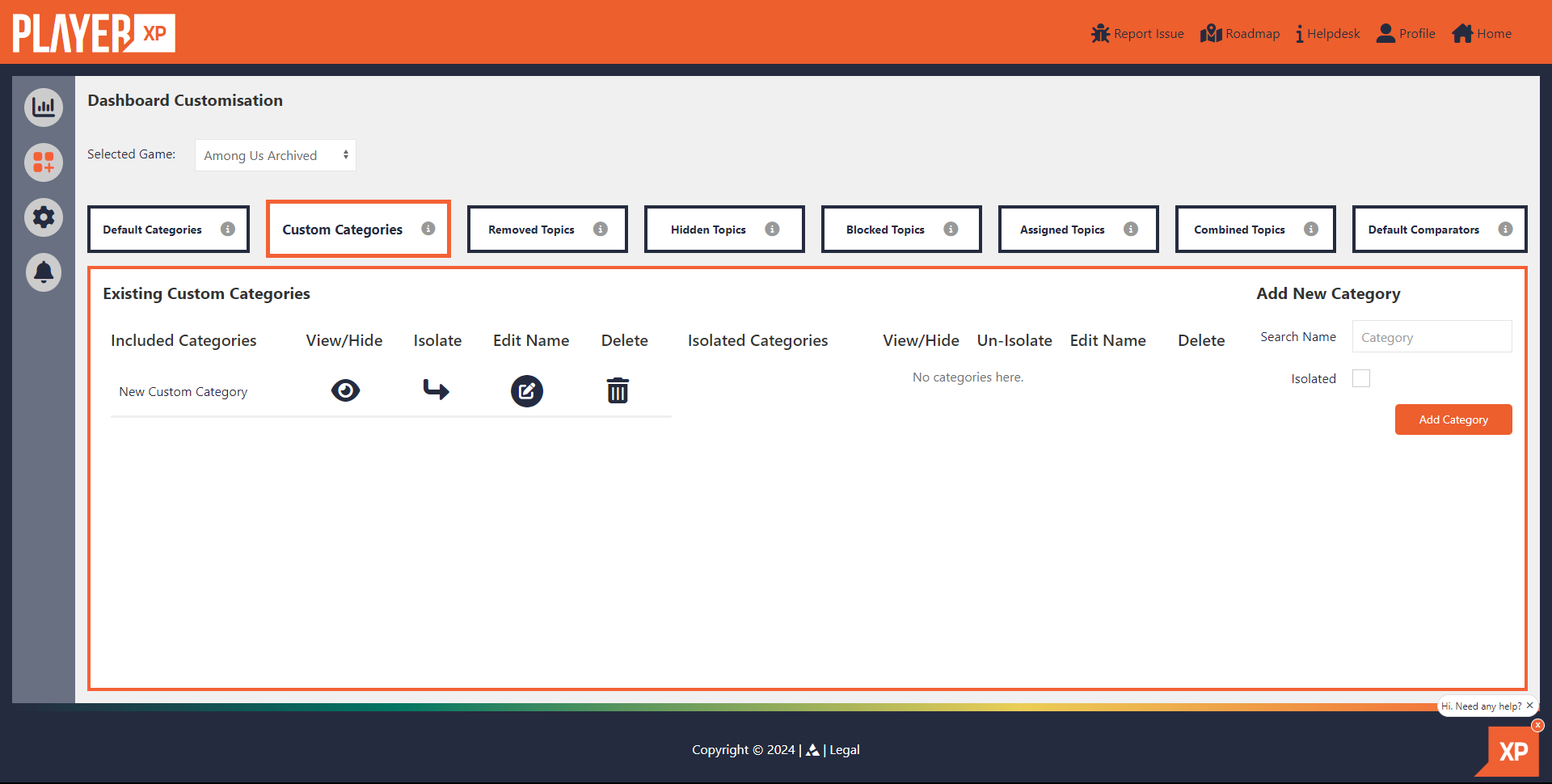Screen dimensions: 1552x784
Task: Open the Report Issue link
Action: pyautogui.click(x=1137, y=34)
